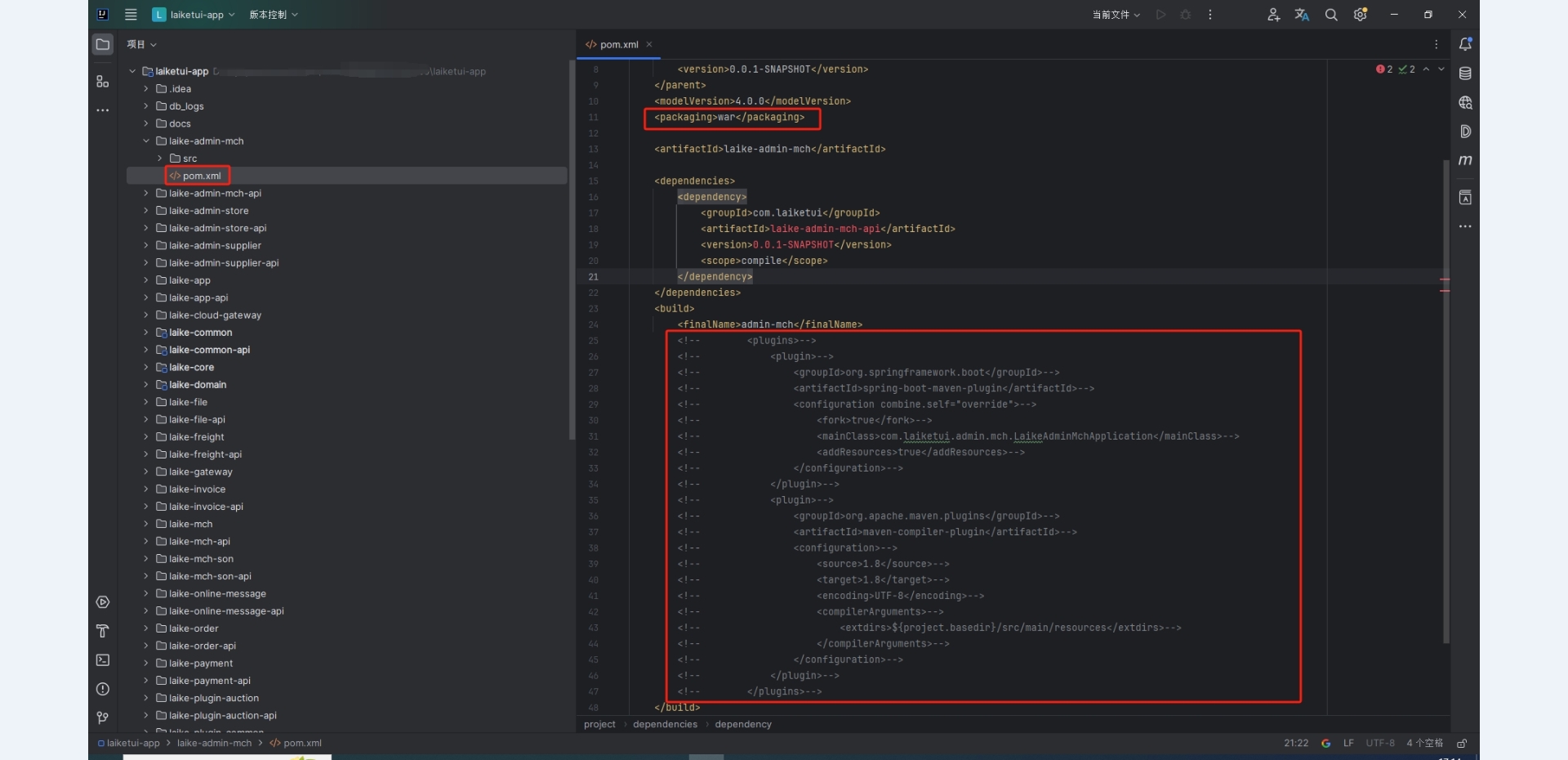Toggle read-only lock icon in status bar
1568x760 pixels.
click(1462, 743)
